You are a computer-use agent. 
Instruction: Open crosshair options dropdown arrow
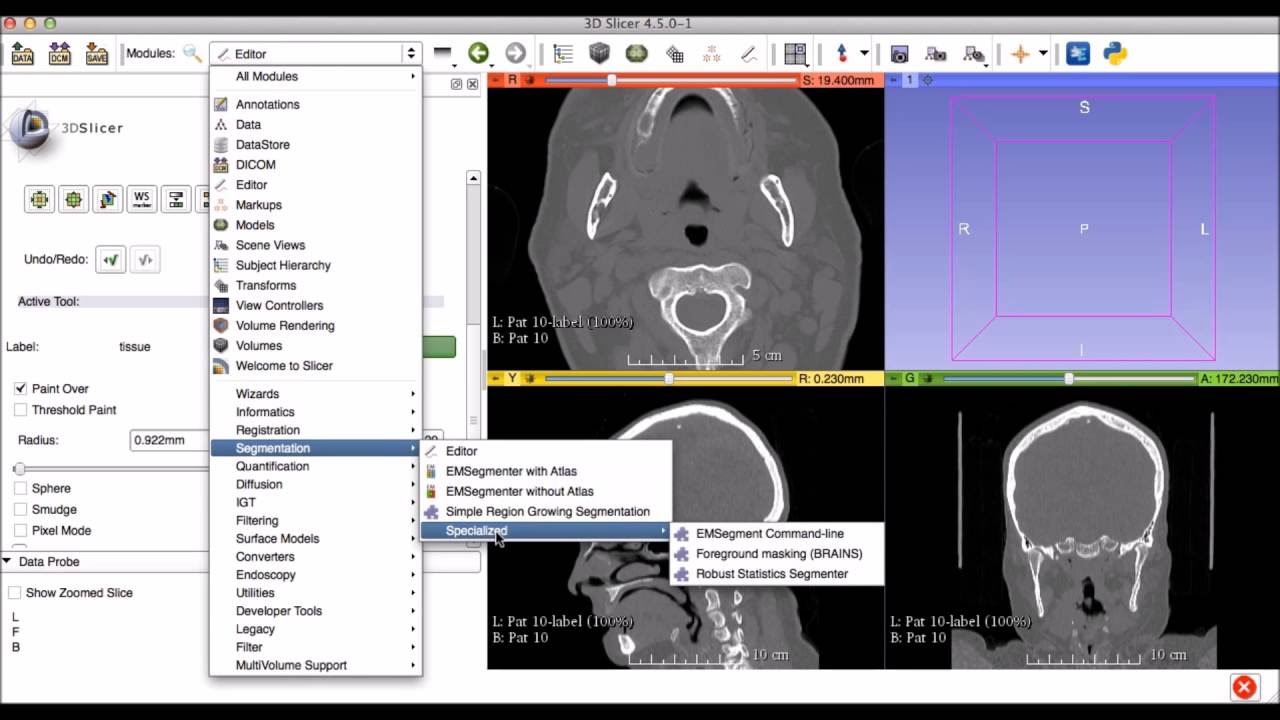click(x=1043, y=54)
